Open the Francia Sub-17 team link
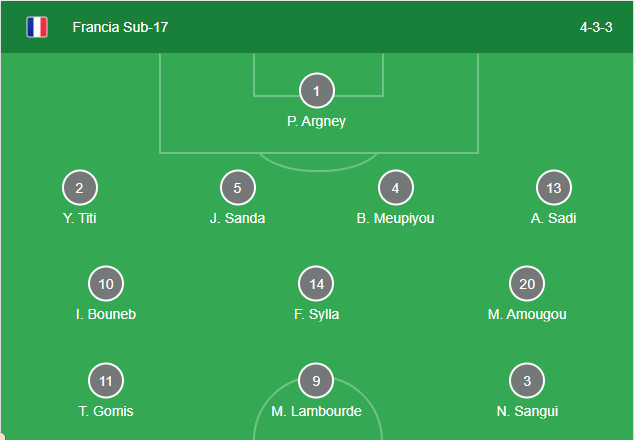The height and width of the screenshot is (440, 634). (x=120, y=27)
